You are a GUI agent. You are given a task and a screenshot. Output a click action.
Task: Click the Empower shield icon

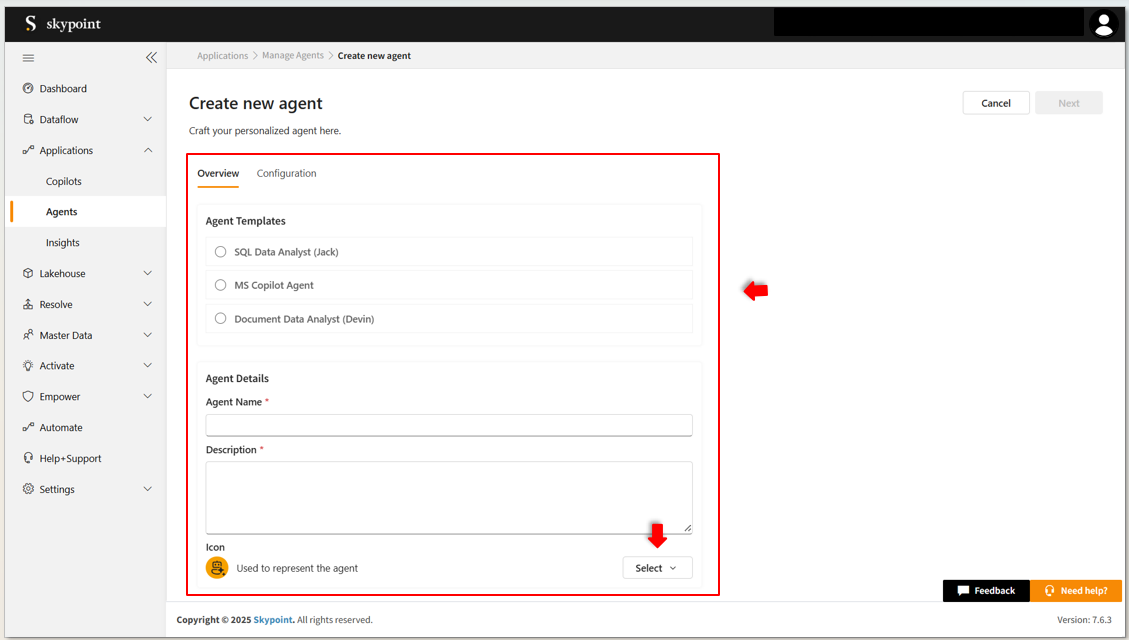[28, 397]
